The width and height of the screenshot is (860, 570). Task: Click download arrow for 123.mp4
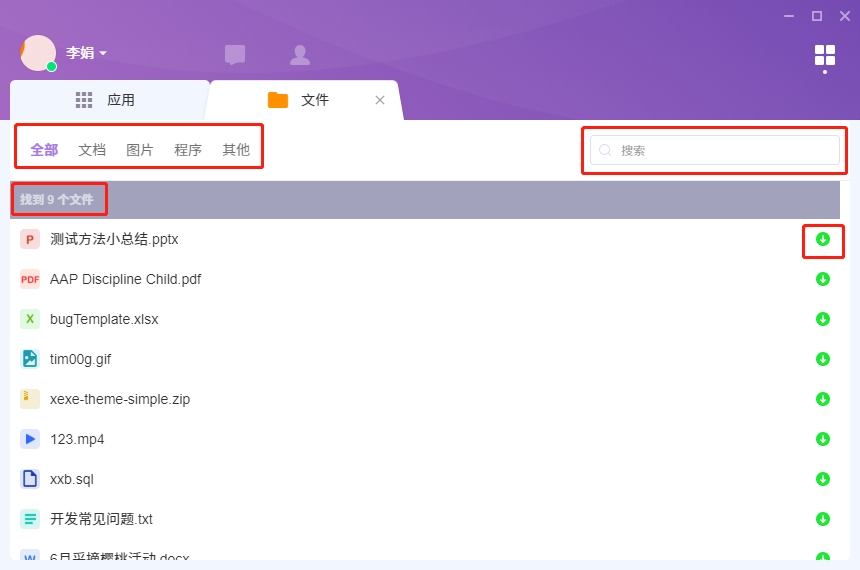823,439
